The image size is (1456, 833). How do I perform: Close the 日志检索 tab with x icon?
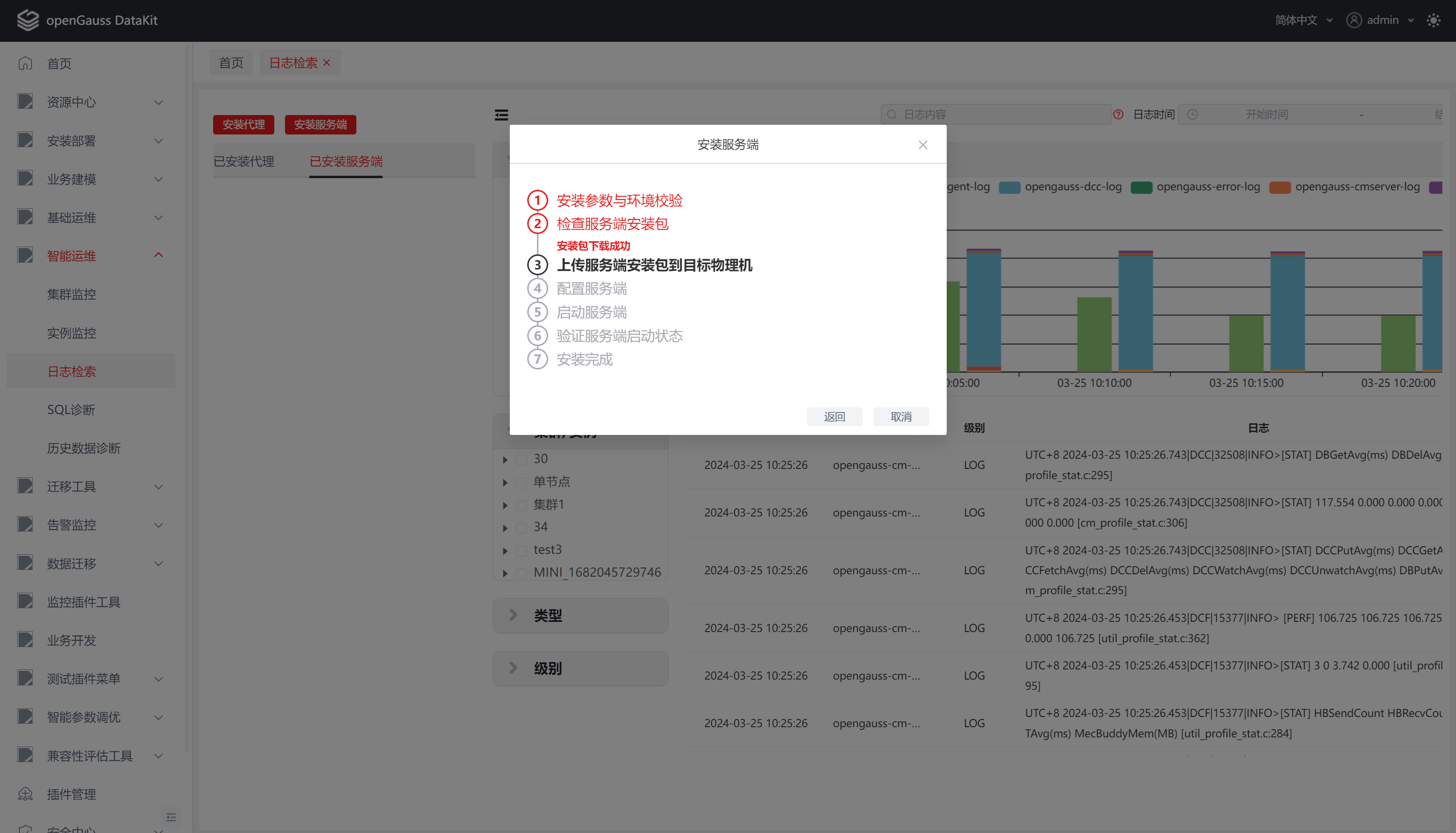click(327, 63)
